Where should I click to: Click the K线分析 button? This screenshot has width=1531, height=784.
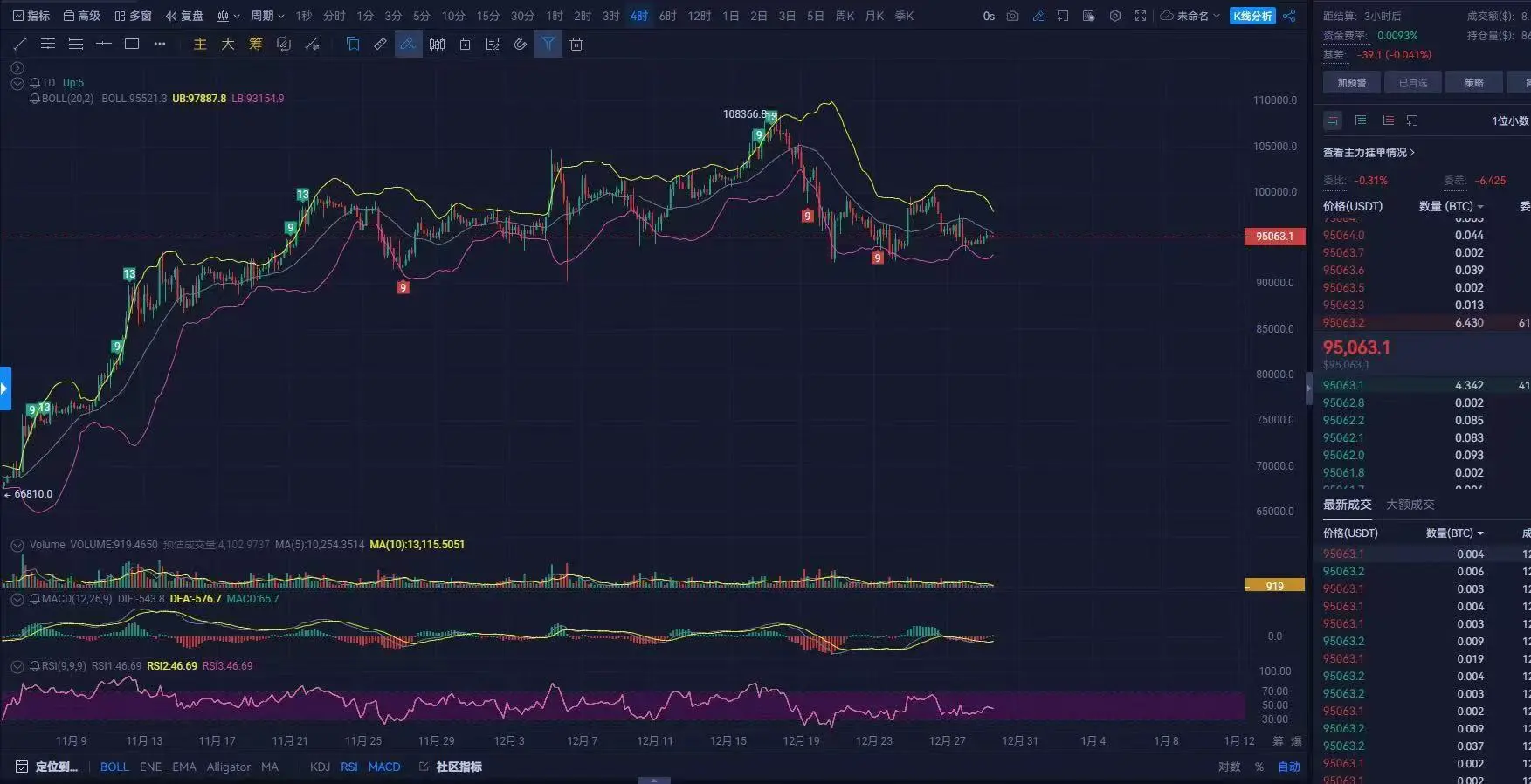pos(1252,16)
